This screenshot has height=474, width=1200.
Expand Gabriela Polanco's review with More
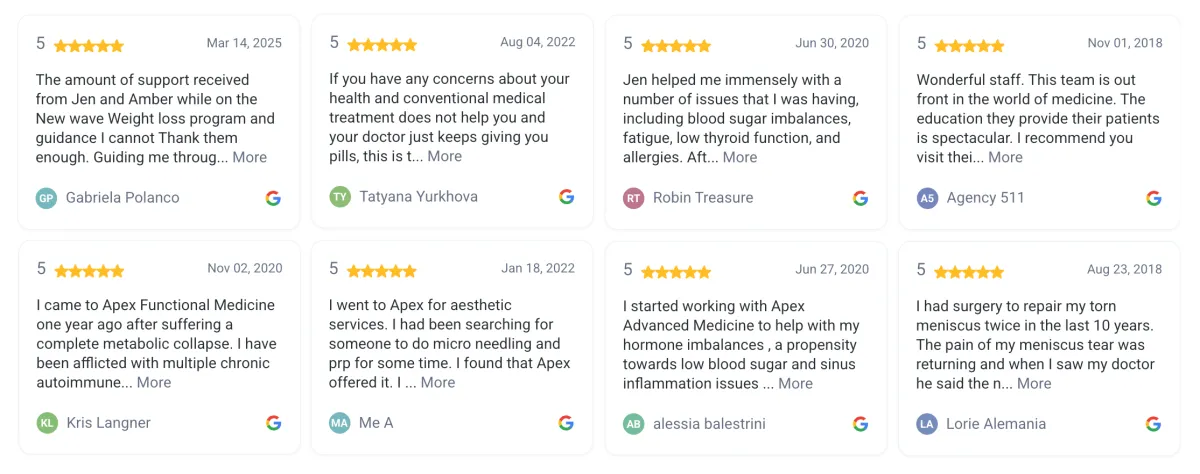[250, 157]
